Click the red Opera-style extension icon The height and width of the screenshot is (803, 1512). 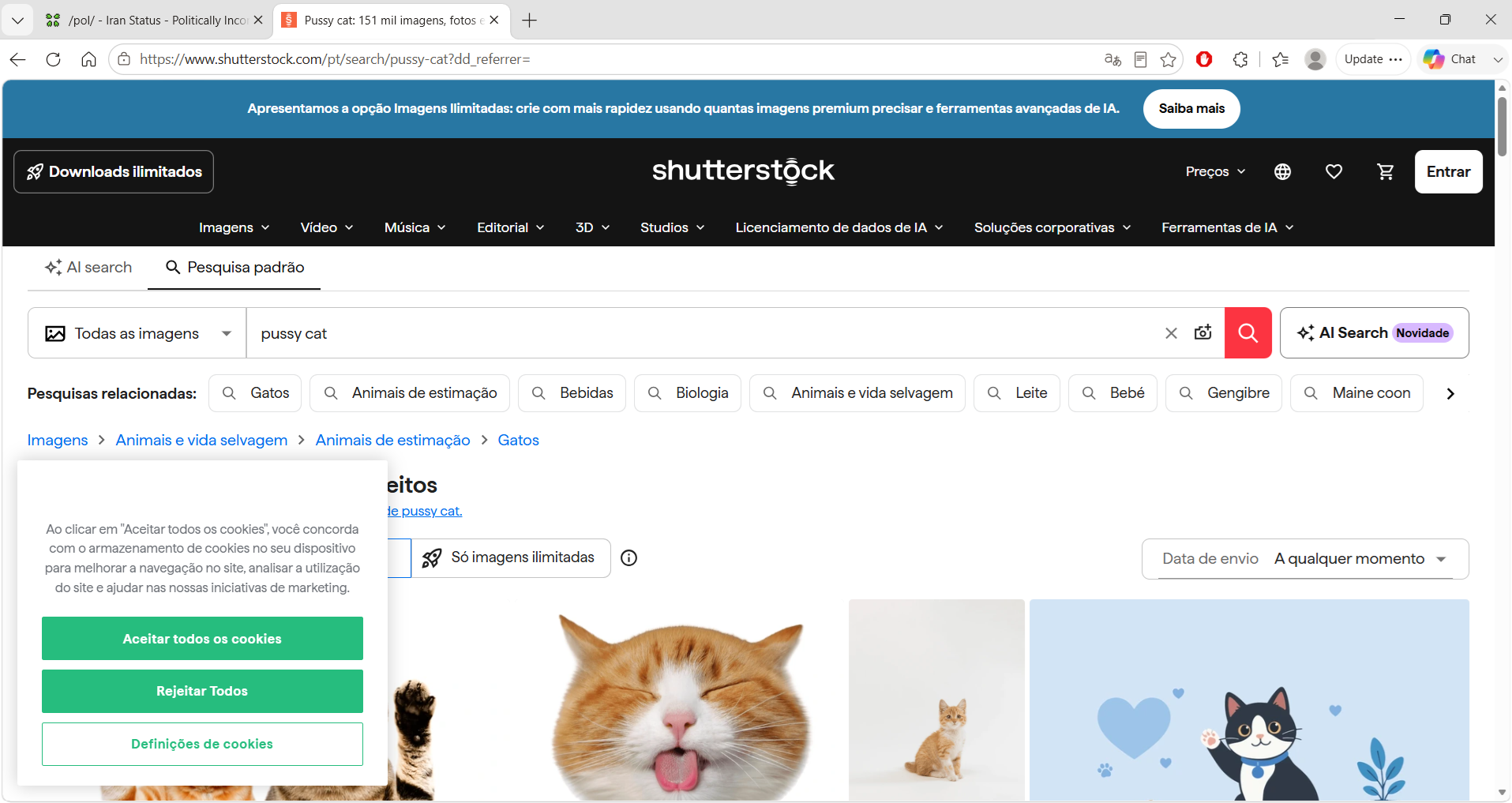tap(1204, 59)
